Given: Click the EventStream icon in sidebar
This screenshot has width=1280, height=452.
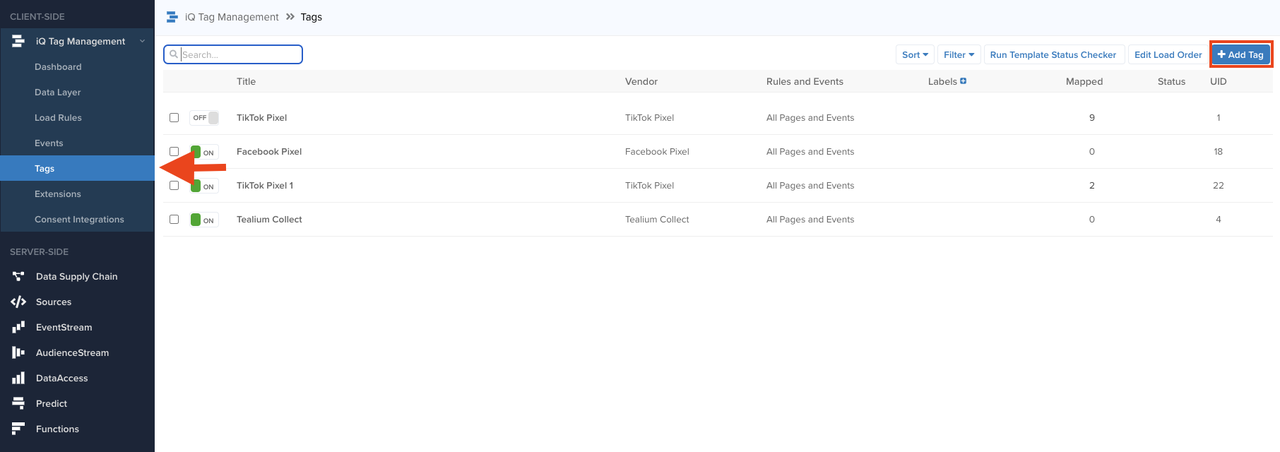Looking at the screenshot, I should (x=18, y=327).
